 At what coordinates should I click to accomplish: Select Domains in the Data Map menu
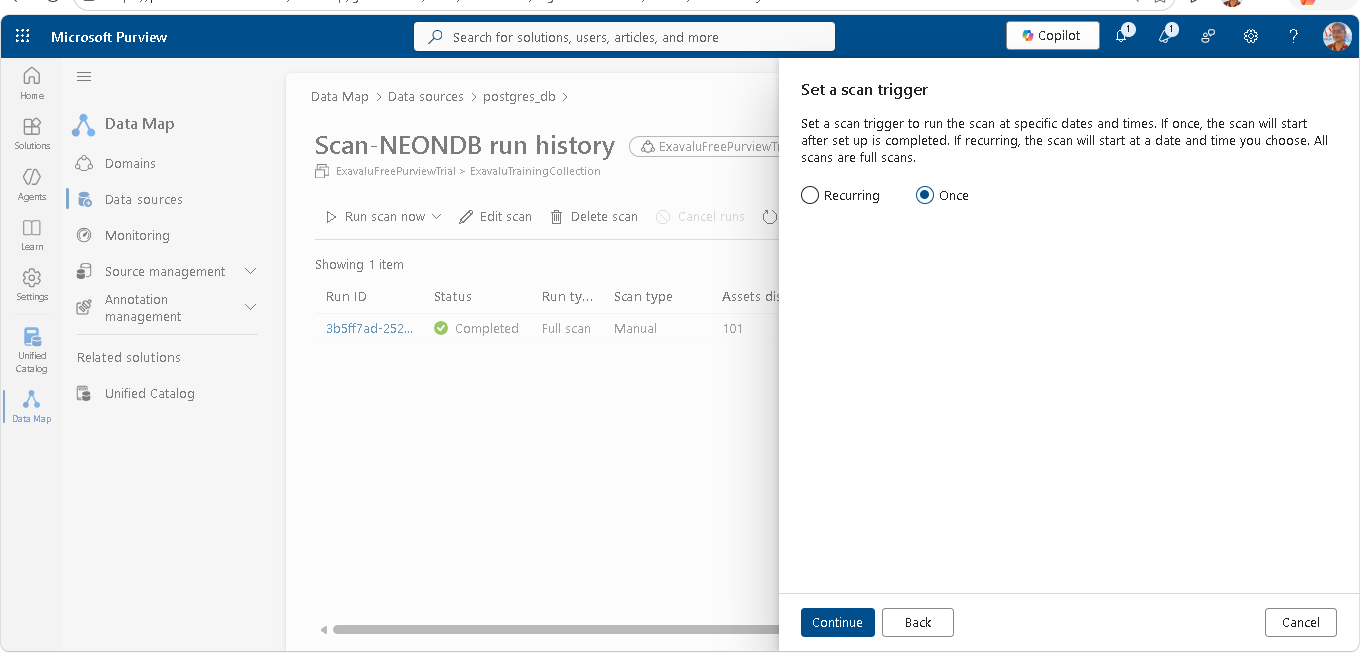130,163
